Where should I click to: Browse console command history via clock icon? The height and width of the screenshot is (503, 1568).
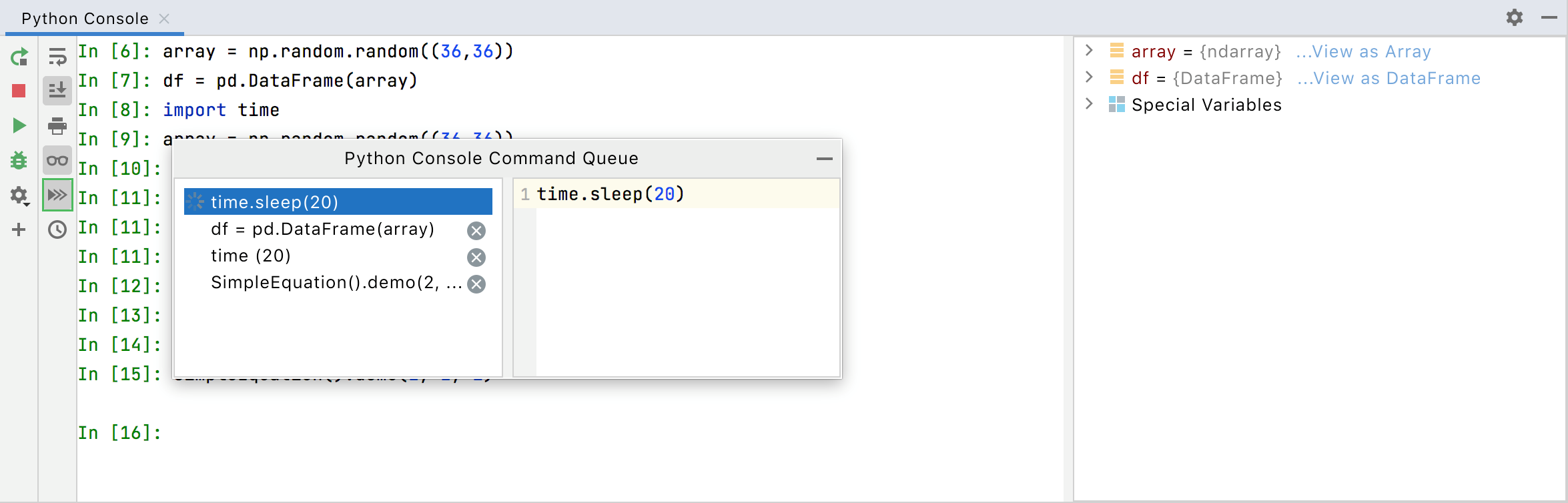click(x=57, y=229)
